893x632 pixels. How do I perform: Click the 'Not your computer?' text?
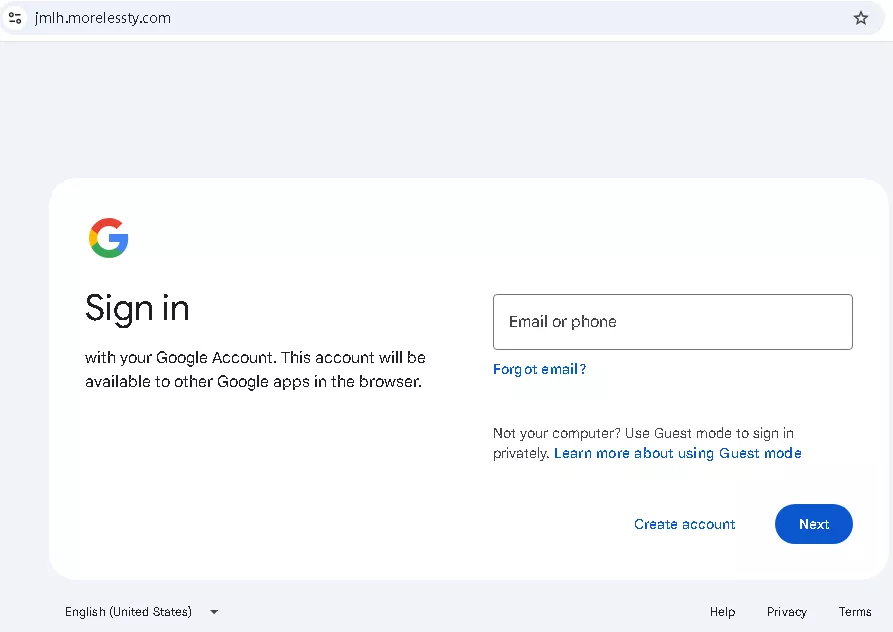tap(556, 433)
